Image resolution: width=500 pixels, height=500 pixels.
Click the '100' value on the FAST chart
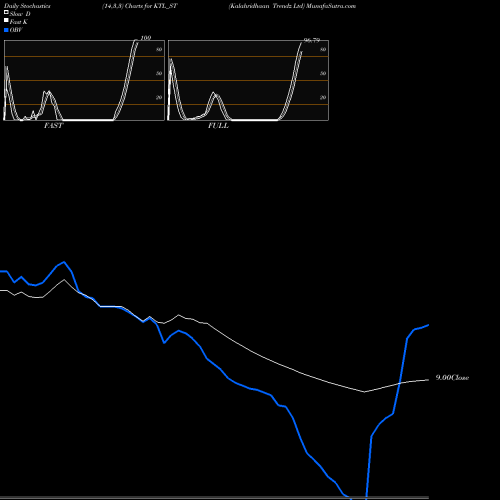click(x=146, y=38)
